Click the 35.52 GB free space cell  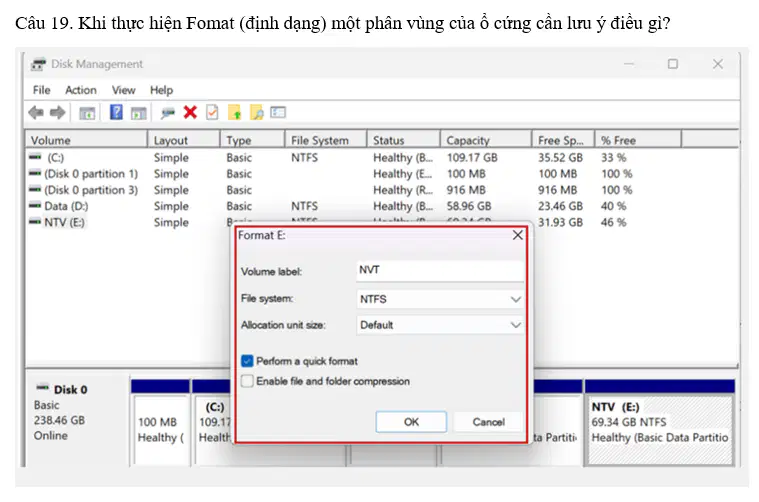pos(560,157)
